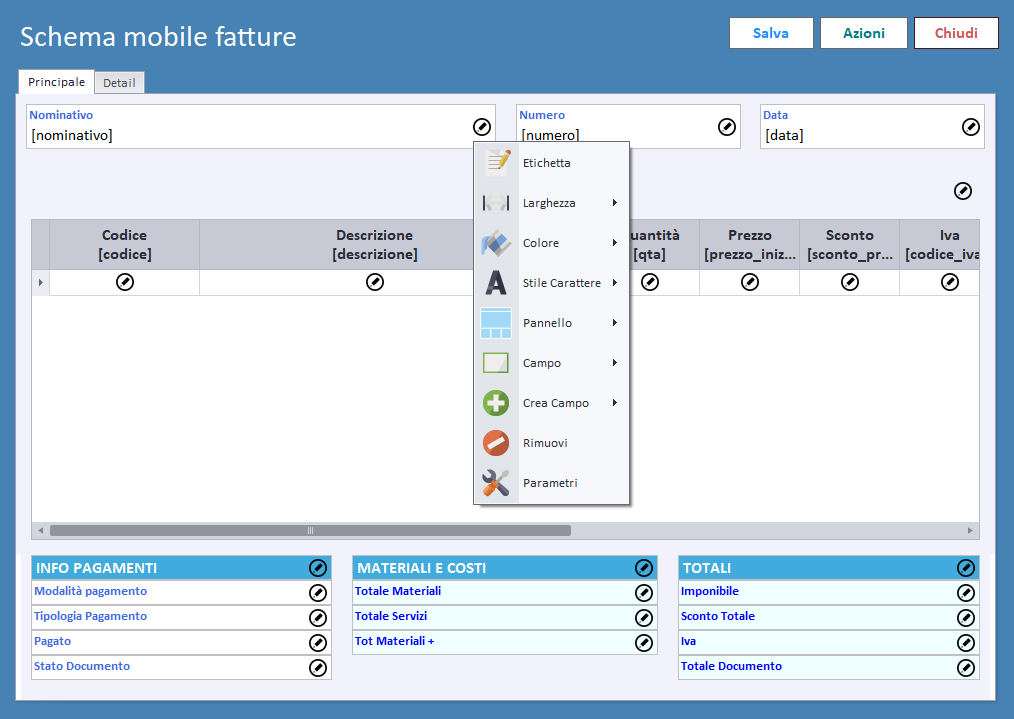Click pencil icon in the Codice column cell
Image resolution: width=1014 pixels, height=719 pixels.
click(x=125, y=283)
